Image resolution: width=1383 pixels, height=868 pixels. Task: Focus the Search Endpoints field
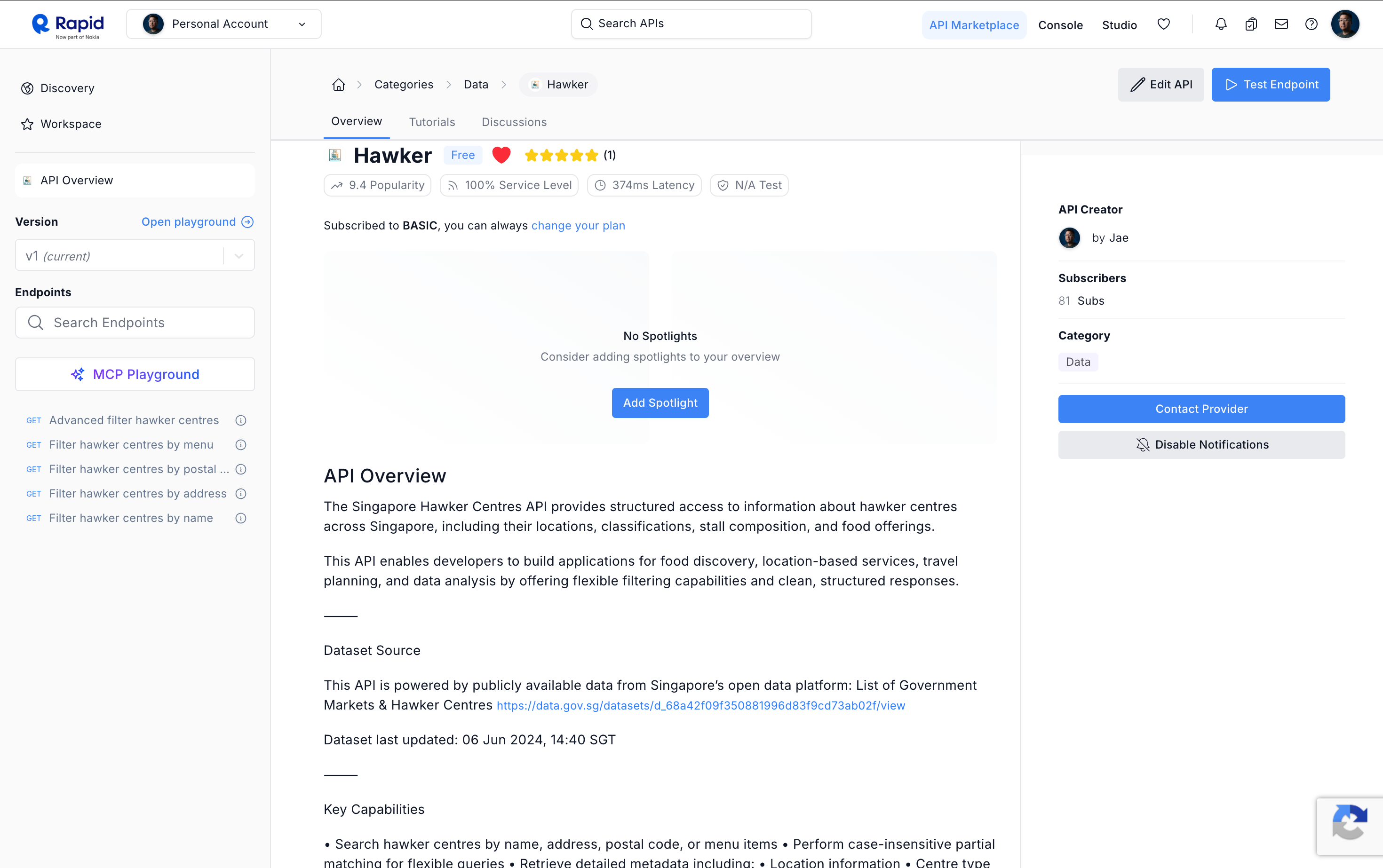(x=135, y=323)
